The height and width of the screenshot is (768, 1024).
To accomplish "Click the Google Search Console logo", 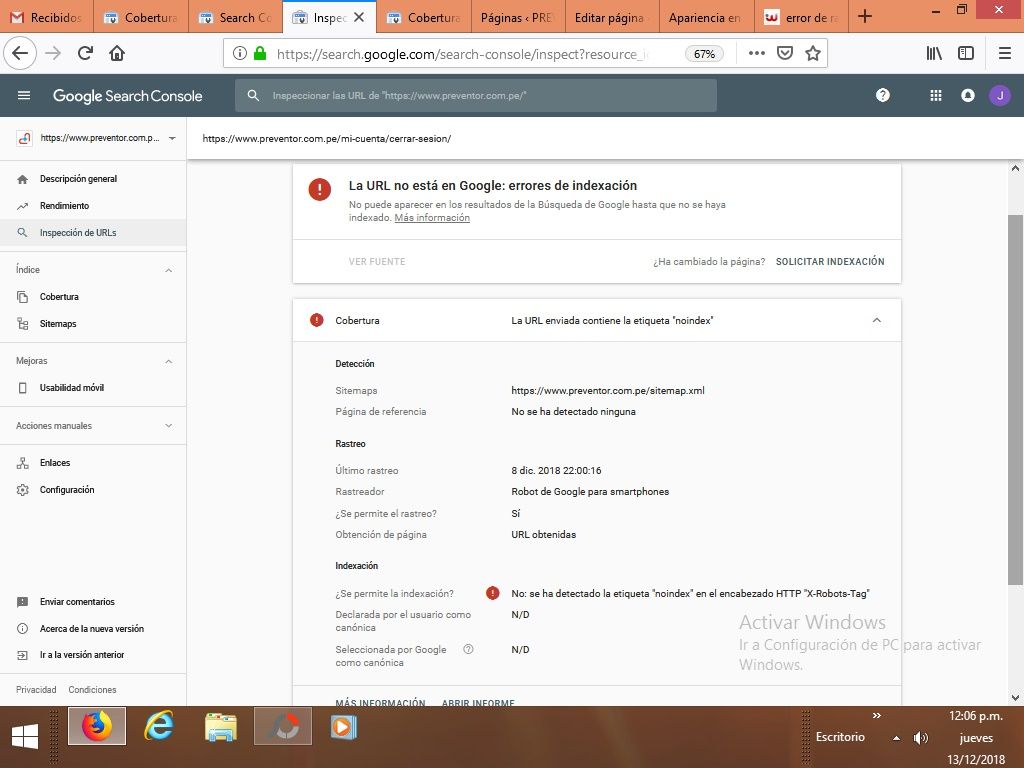I will [127, 95].
